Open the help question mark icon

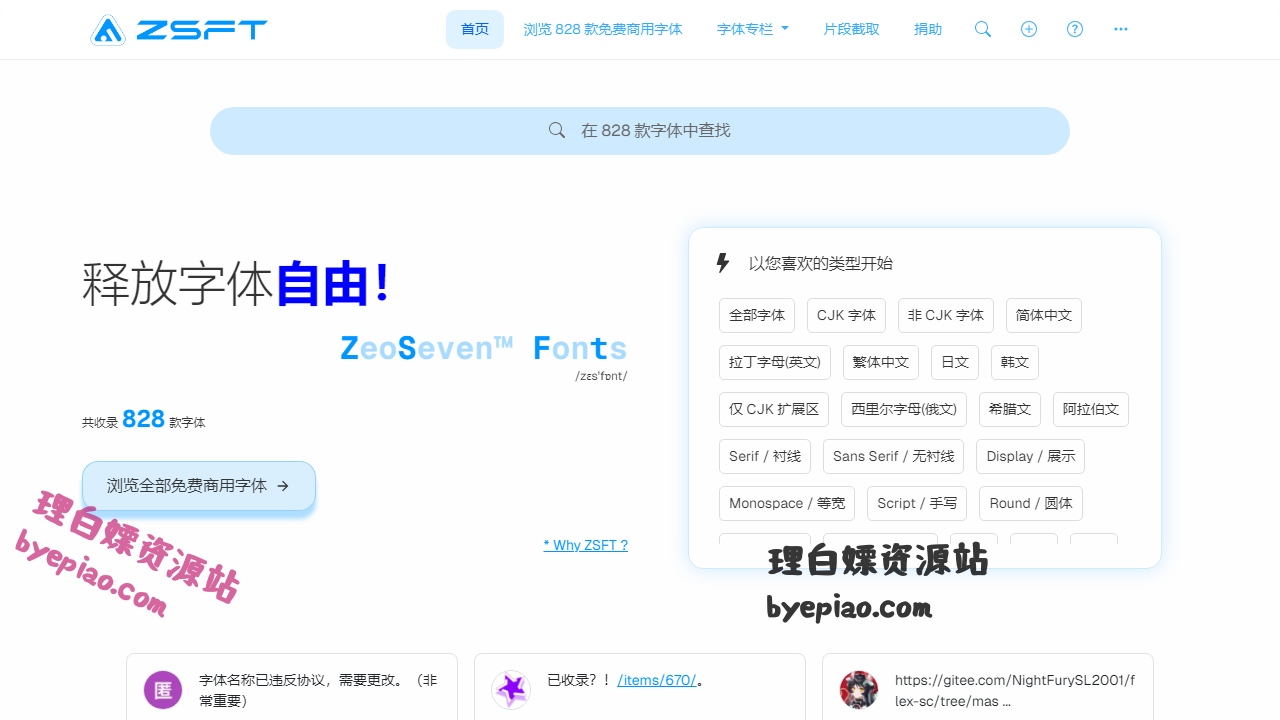click(1075, 29)
